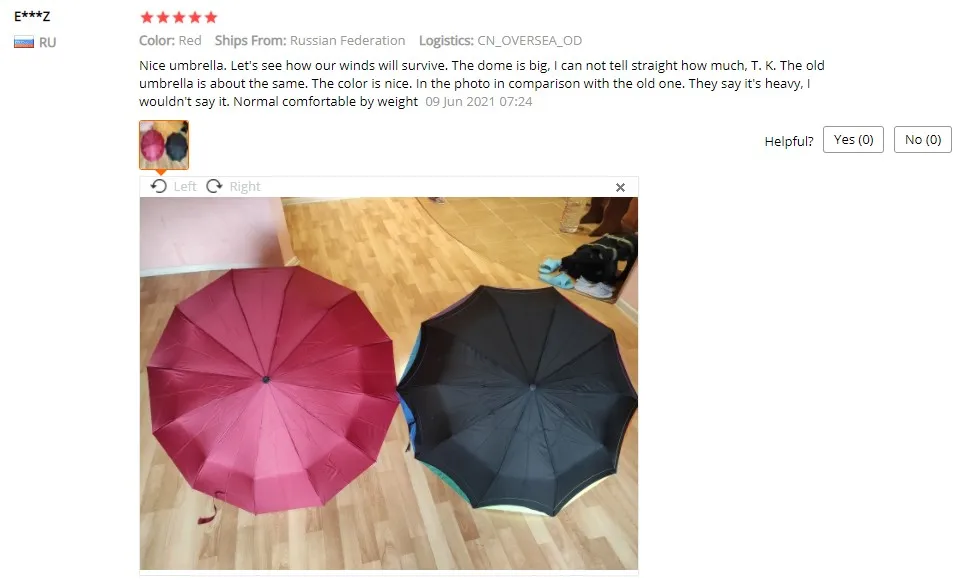Select the umbrella review thumbnail
This screenshot has width=961, height=586.
pos(164,145)
